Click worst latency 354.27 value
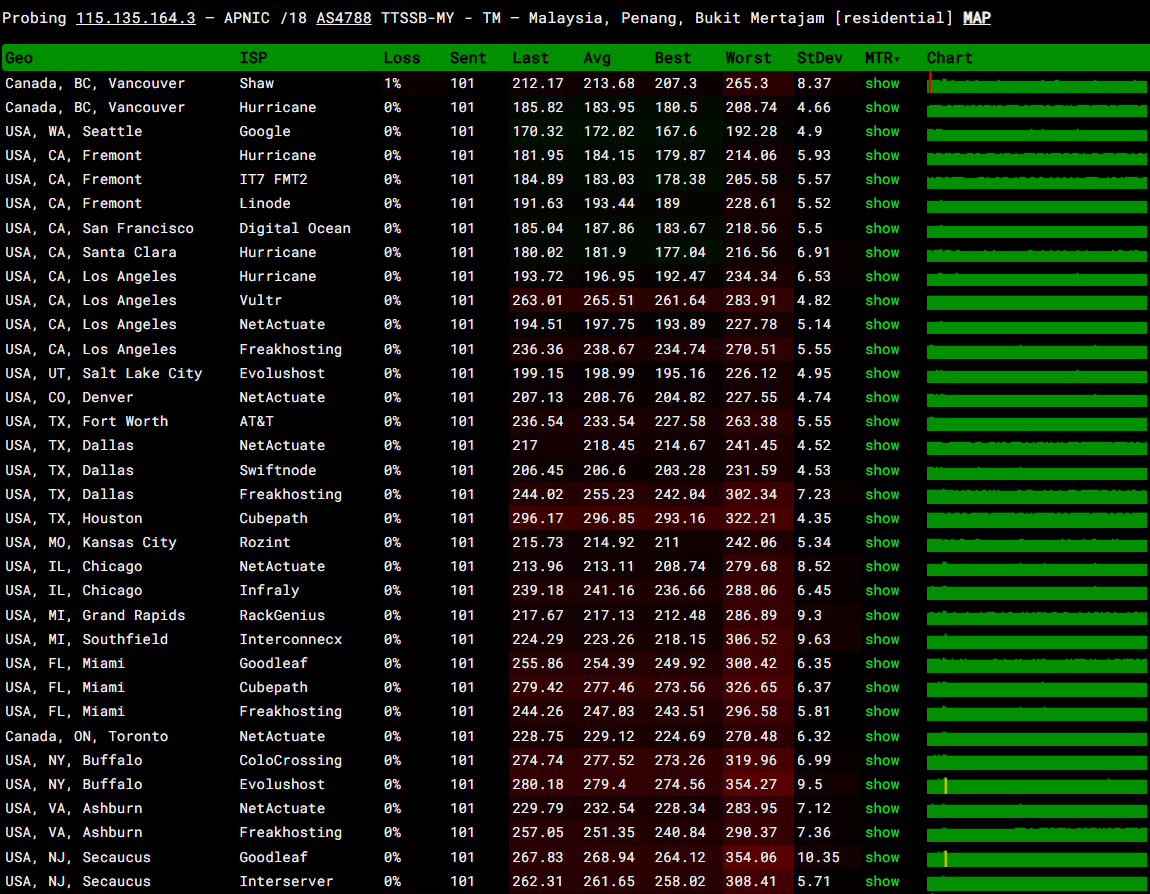The height and width of the screenshot is (894, 1150). click(750, 785)
